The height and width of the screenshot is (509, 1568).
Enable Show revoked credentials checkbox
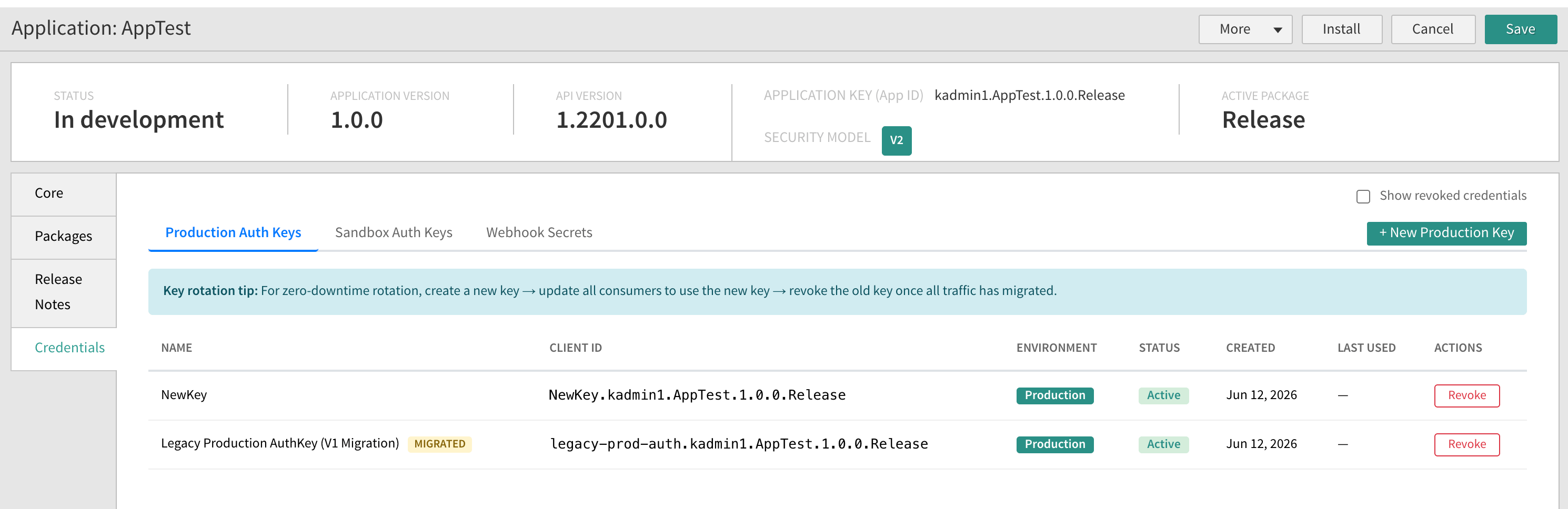(x=1363, y=197)
